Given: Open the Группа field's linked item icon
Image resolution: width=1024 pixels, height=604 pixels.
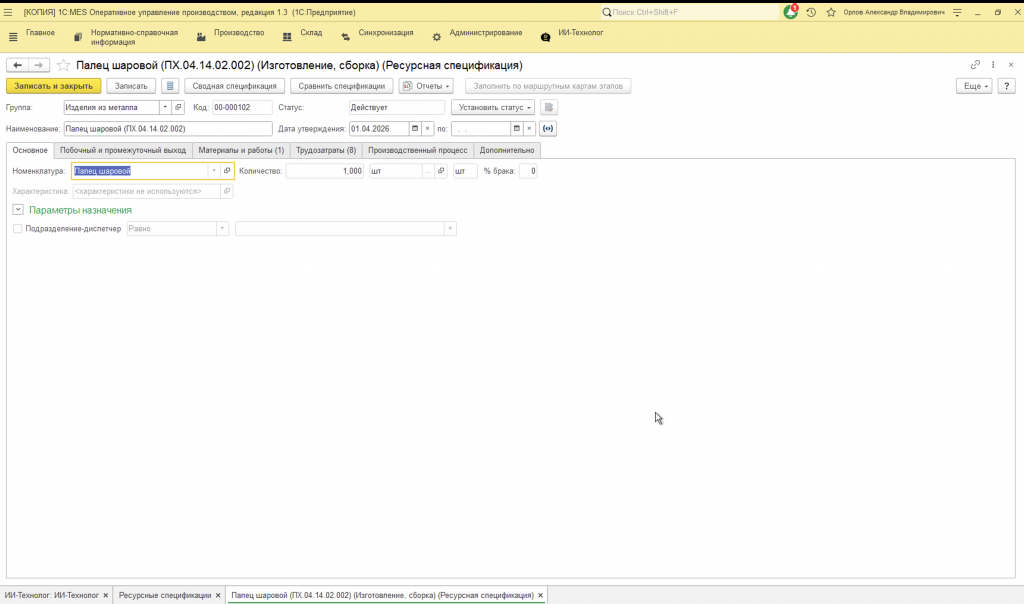Looking at the screenshot, I should tap(178, 107).
